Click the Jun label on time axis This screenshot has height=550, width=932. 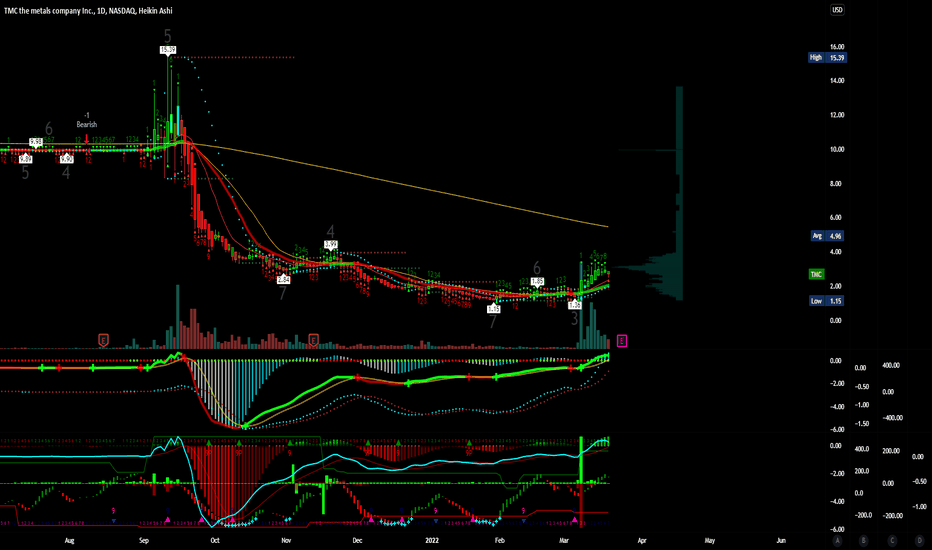(781, 540)
